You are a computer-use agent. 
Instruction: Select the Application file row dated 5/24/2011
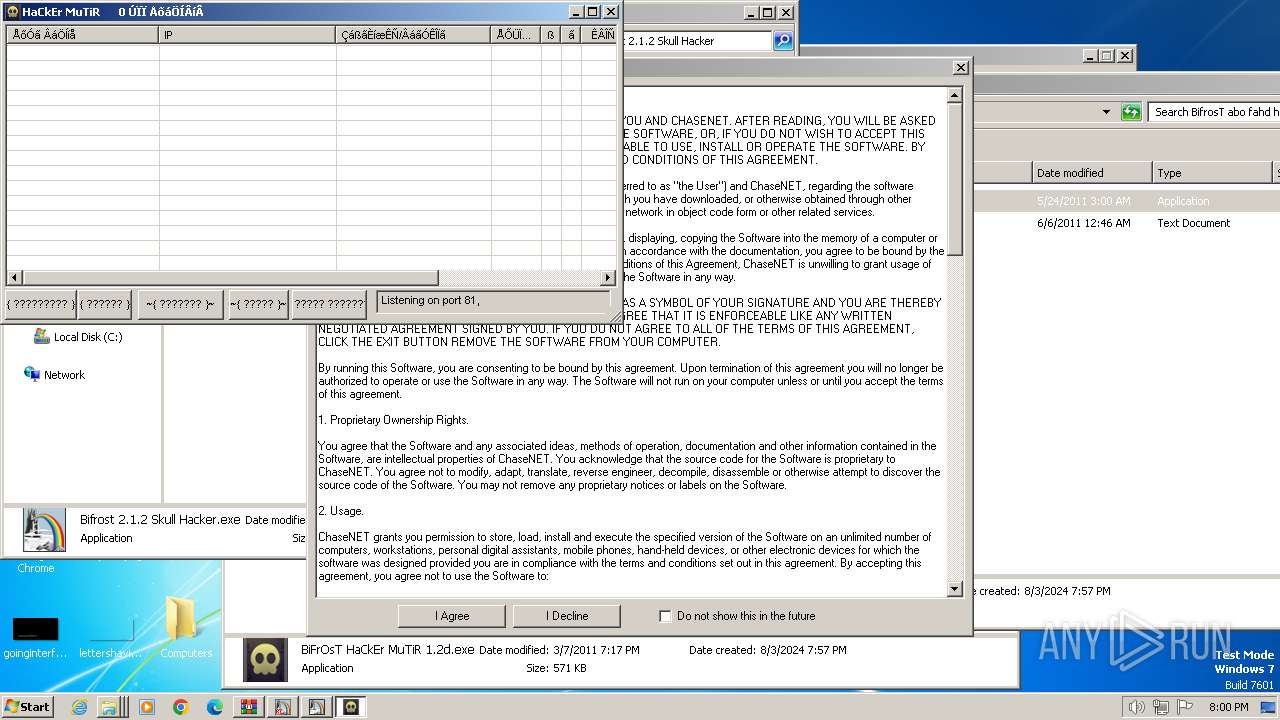pos(1127,201)
